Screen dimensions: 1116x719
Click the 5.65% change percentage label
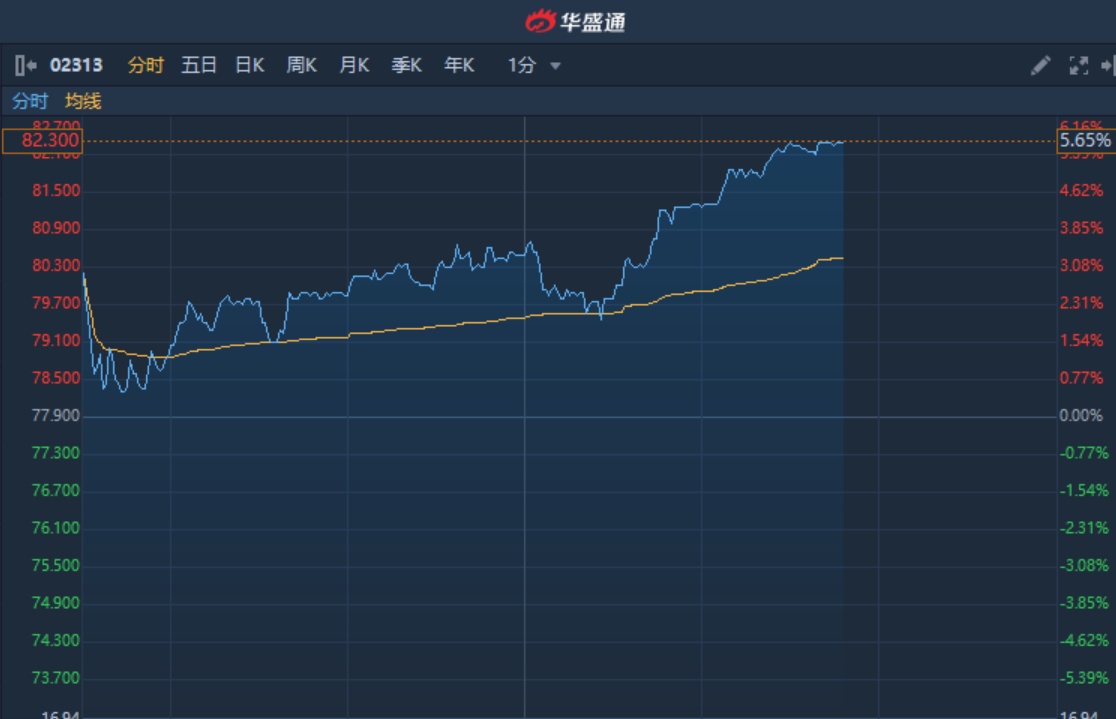click(x=1085, y=141)
